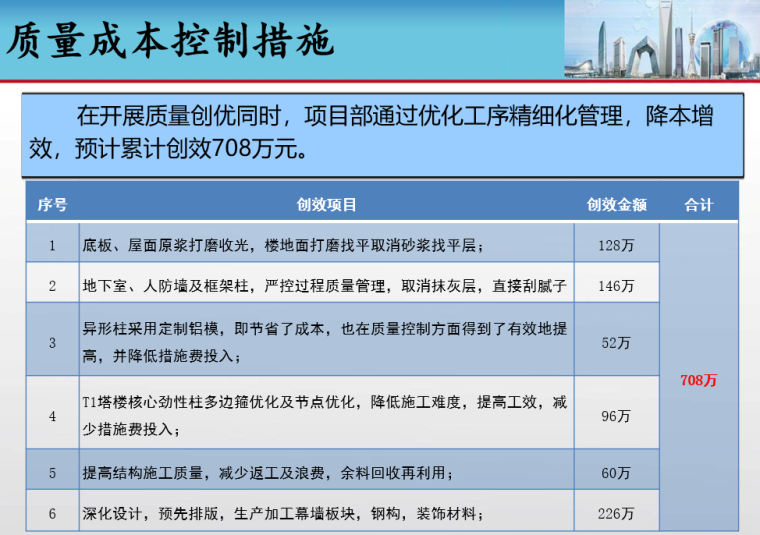This screenshot has width=760, height=535.
Task: Click the slide title 质量成本控制措施
Action: [170, 42]
